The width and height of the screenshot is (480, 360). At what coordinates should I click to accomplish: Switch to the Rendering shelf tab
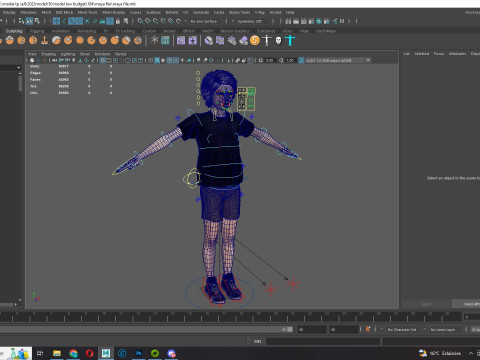[87, 31]
